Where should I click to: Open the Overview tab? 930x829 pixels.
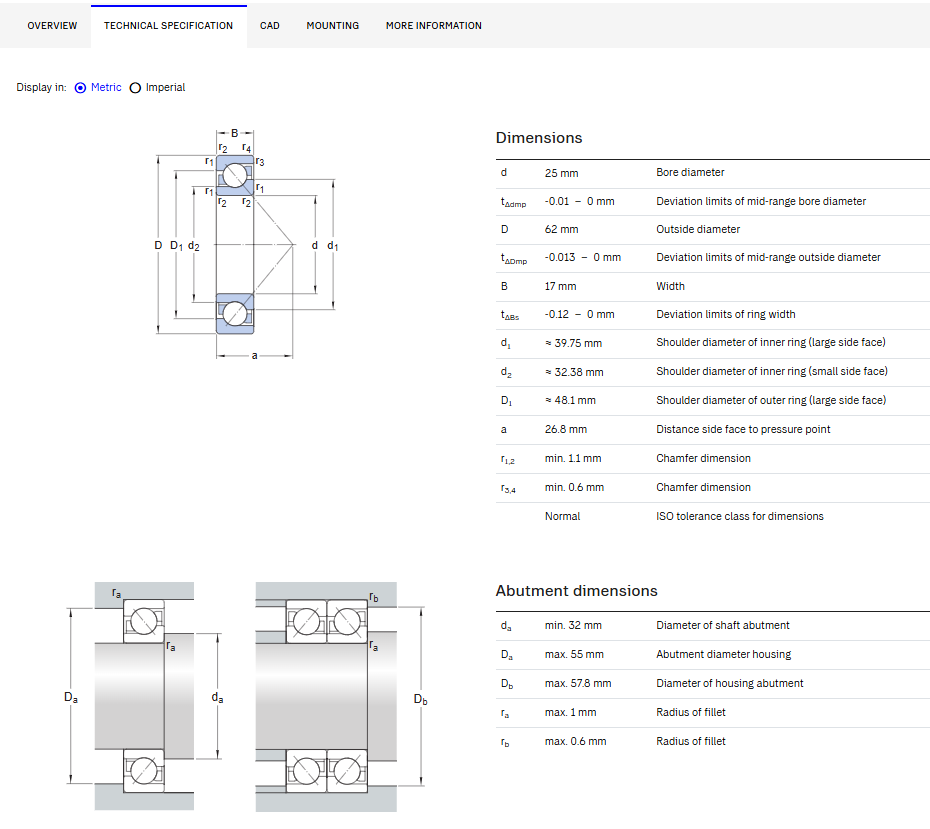pos(52,25)
